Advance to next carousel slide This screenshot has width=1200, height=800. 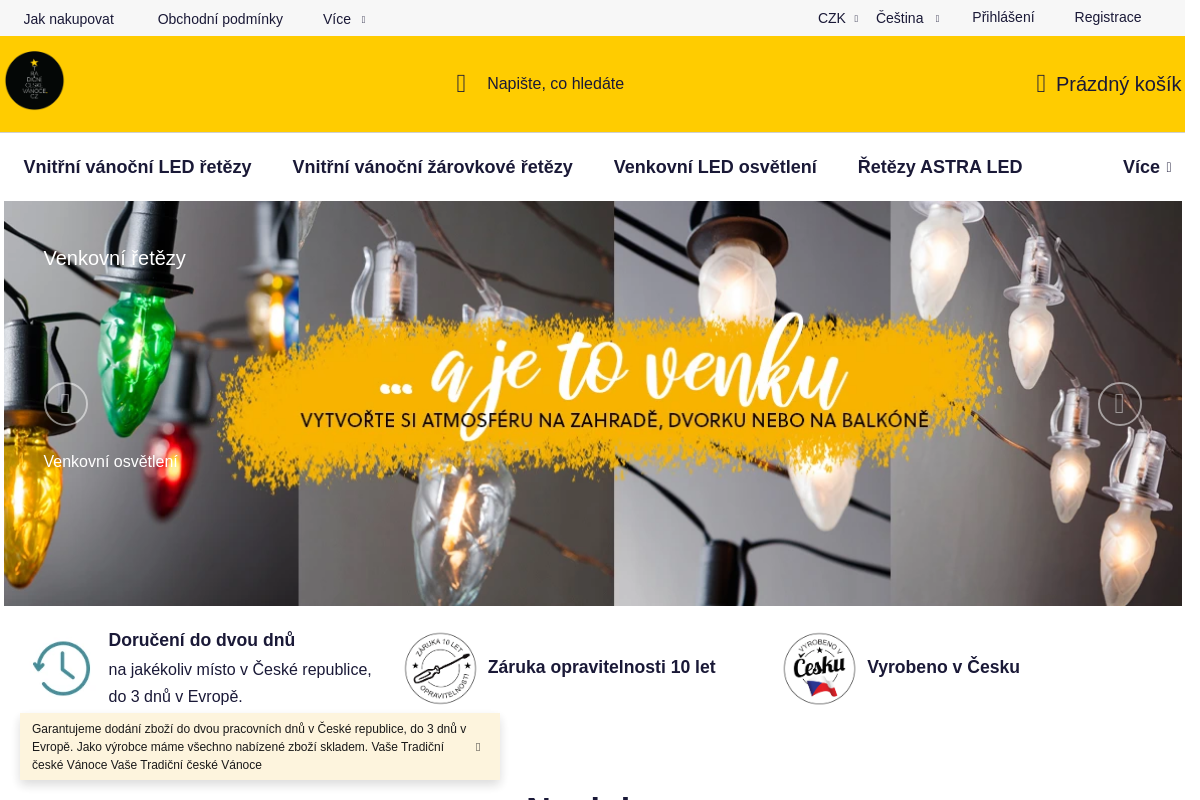[1119, 404]
